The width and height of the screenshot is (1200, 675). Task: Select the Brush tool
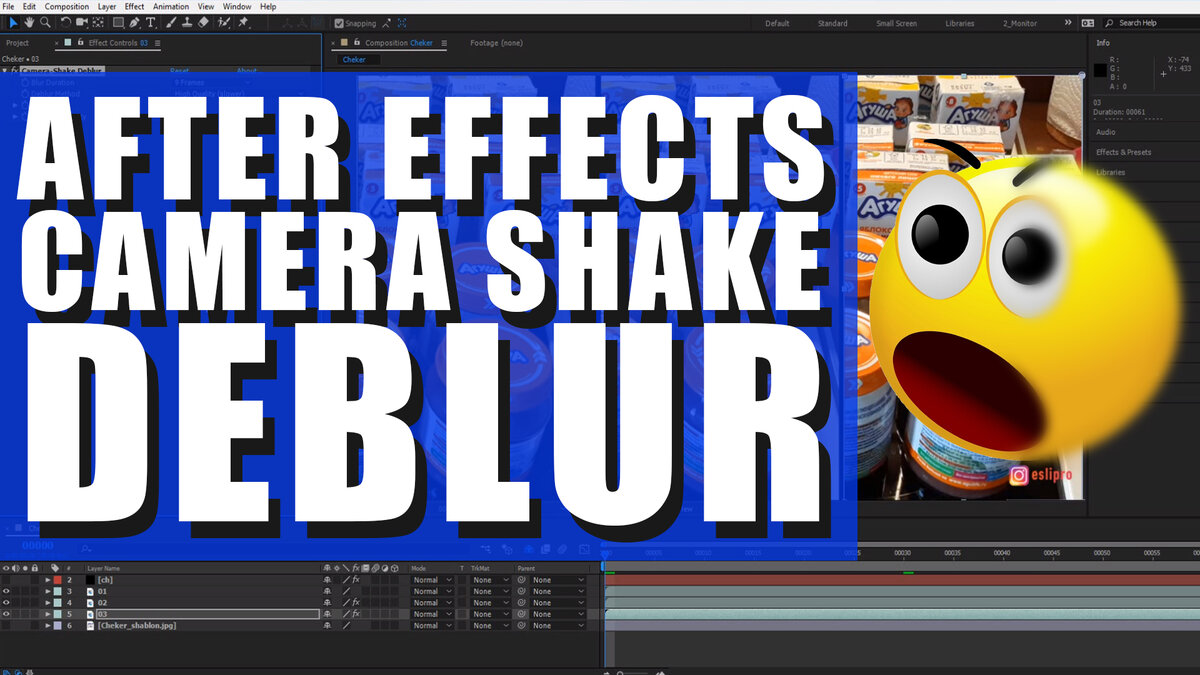[x=171, y=22]
